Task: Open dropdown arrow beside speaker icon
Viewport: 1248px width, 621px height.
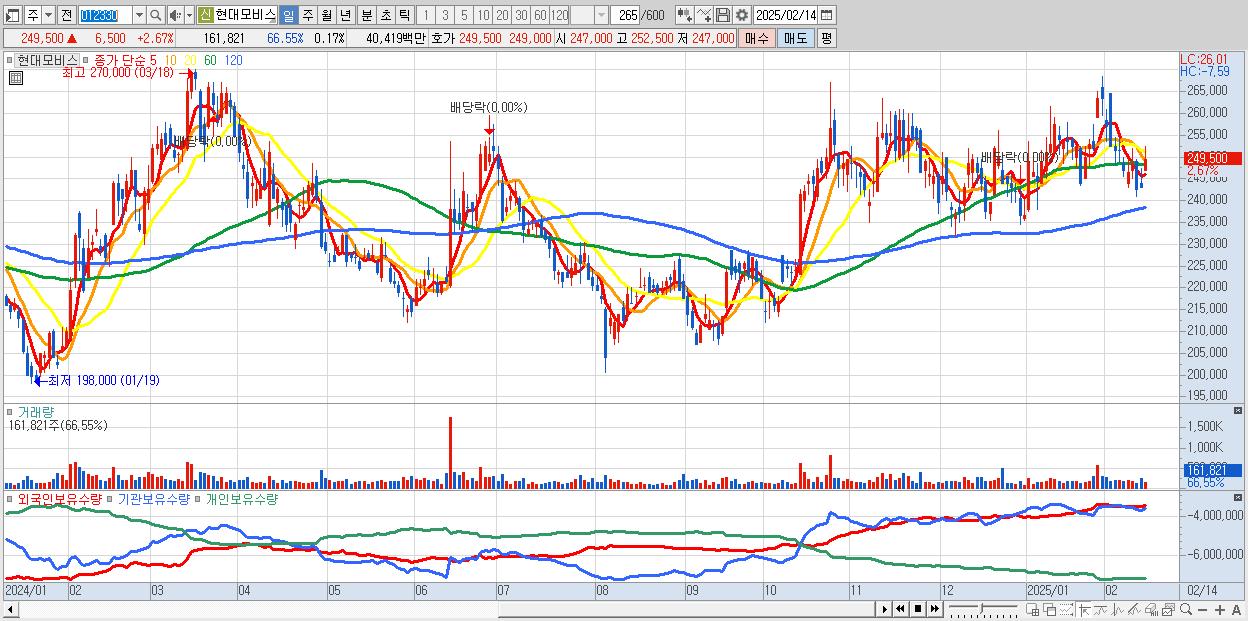Action: pos(189,16)
